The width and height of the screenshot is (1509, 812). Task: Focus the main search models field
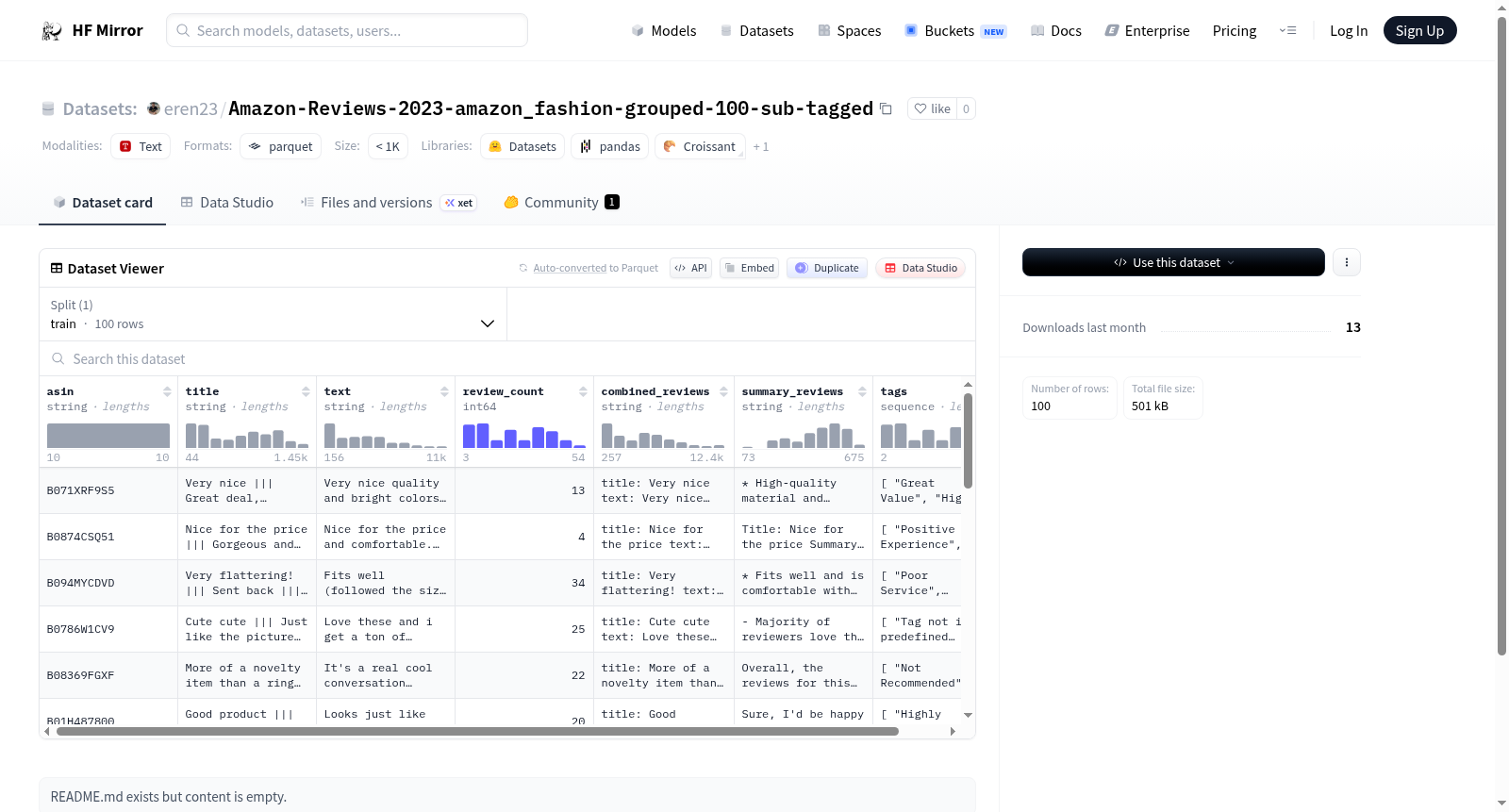pos(347,30)
